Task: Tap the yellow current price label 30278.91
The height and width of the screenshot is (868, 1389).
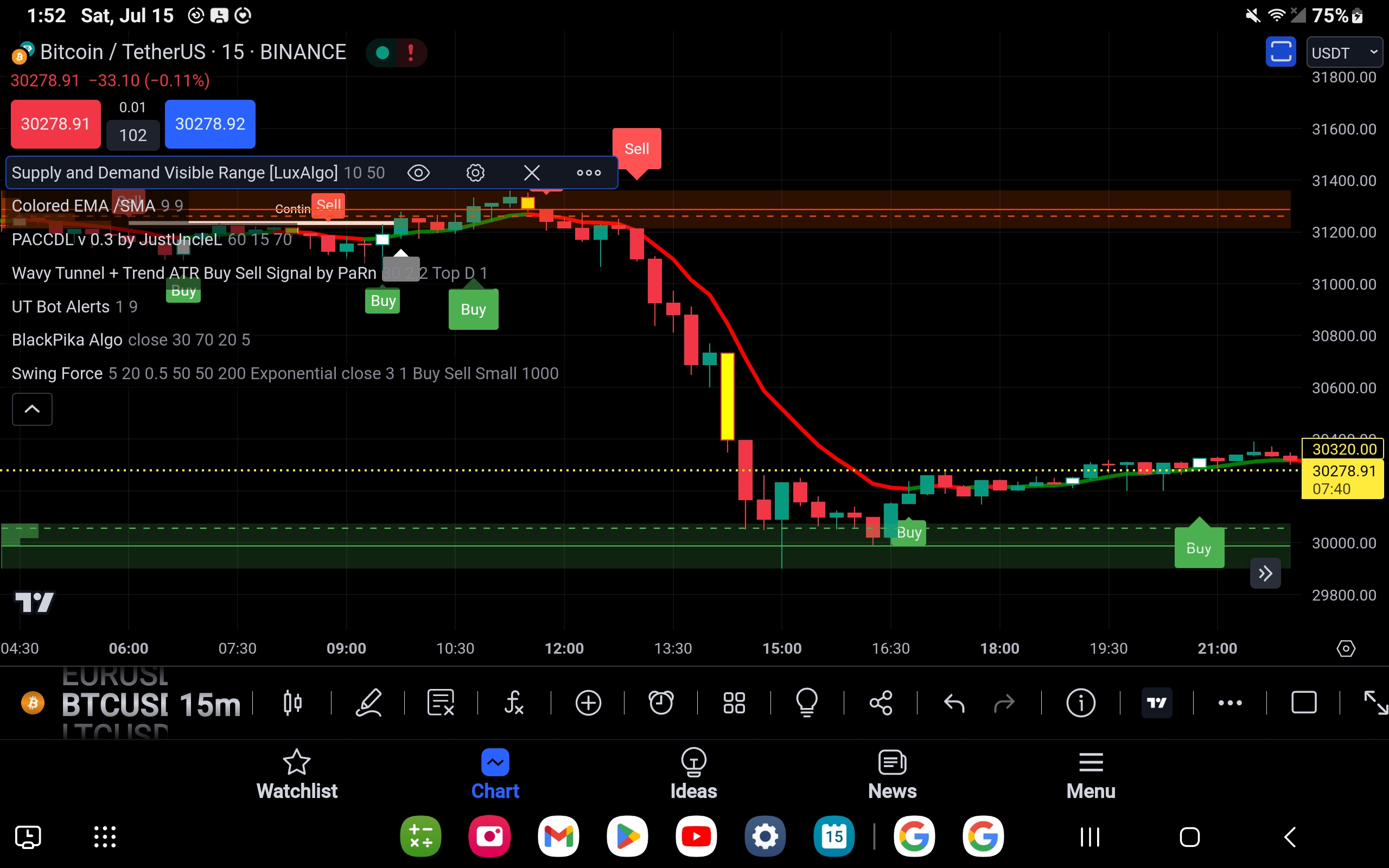Action: coord(1342,480)
